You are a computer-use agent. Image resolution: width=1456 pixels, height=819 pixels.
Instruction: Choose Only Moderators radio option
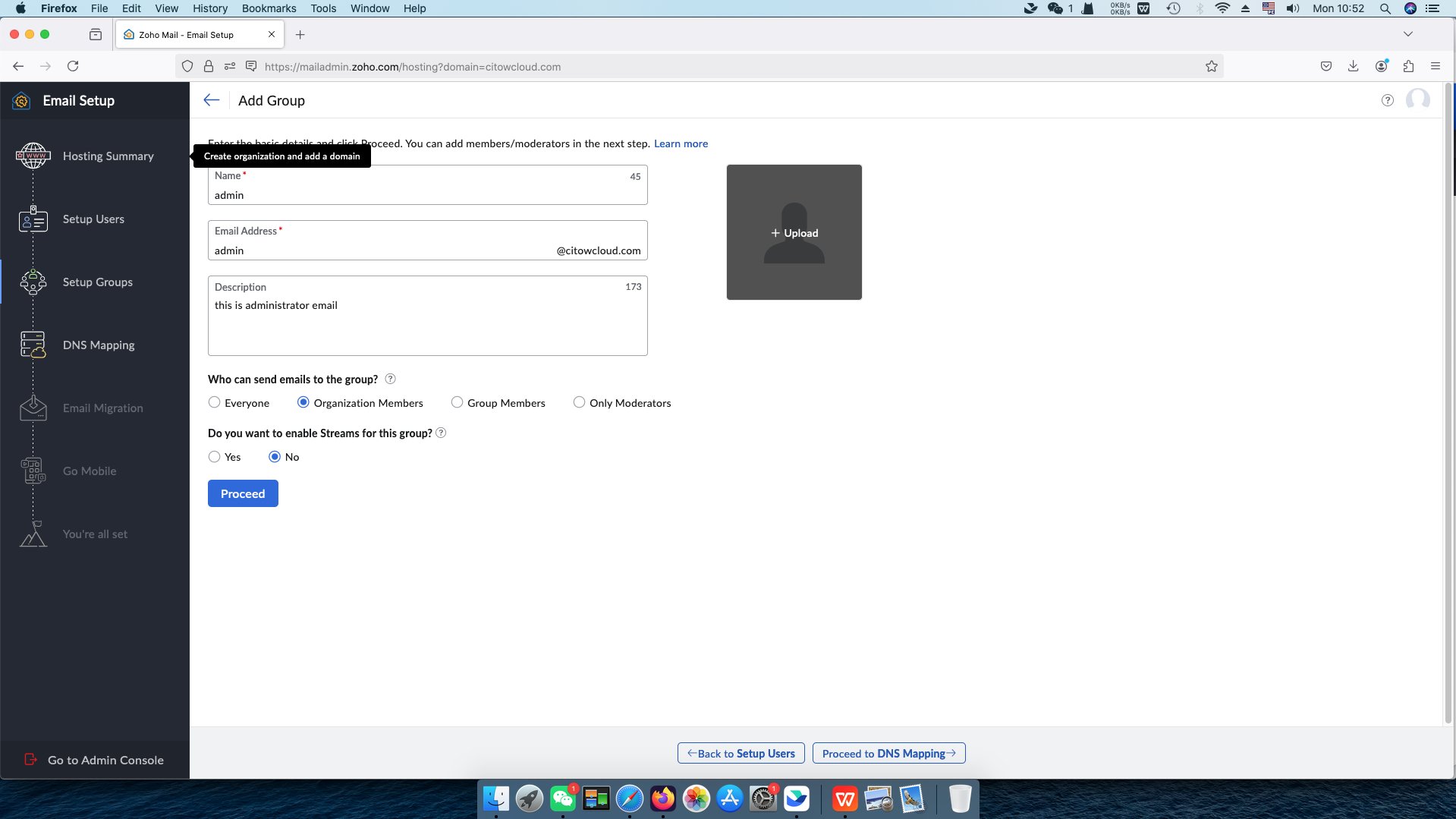(x=579, y=402)
